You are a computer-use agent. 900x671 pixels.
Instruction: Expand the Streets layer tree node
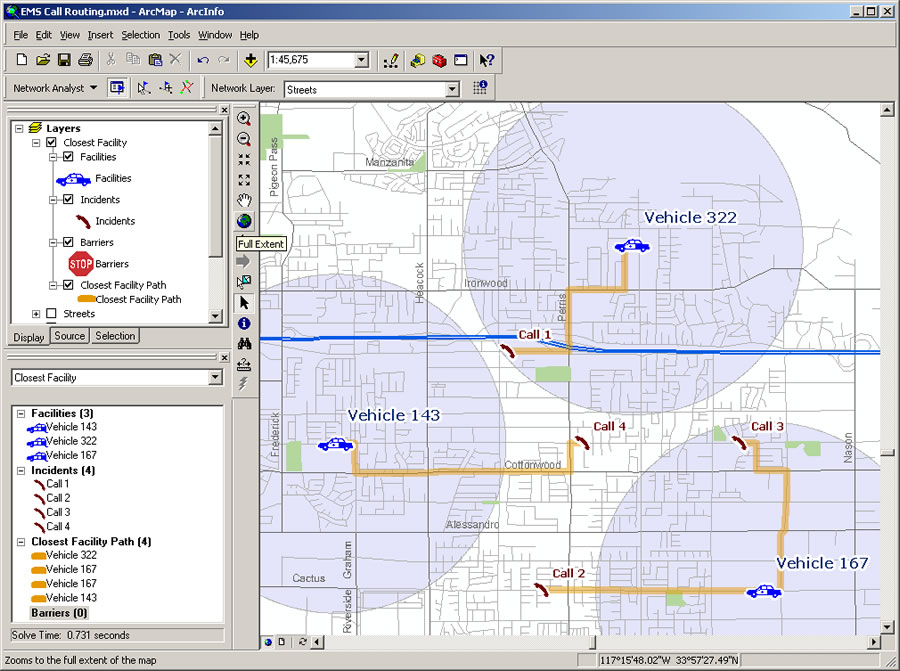click(x=36, y=314)
